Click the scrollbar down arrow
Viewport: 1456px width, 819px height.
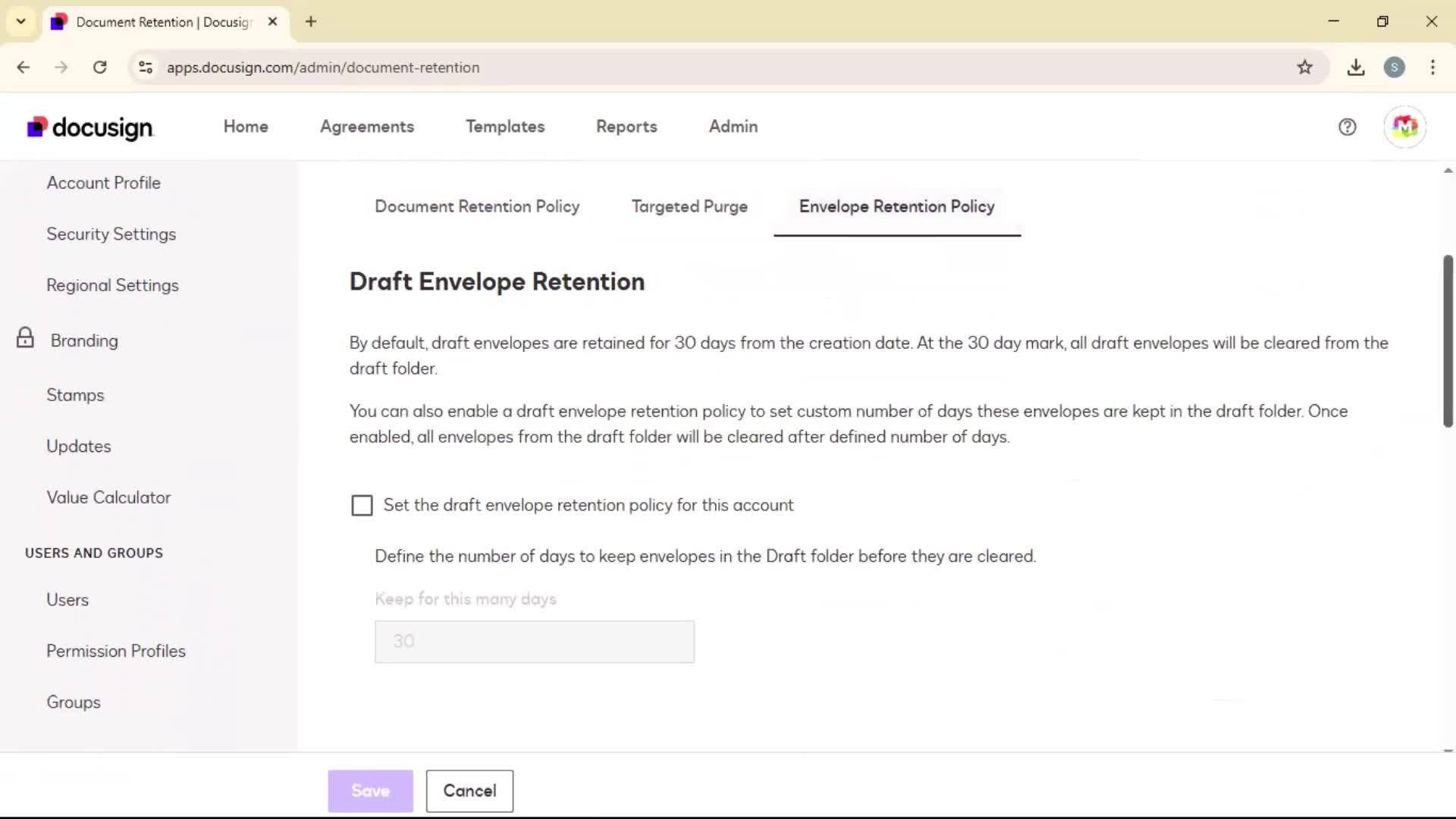coord(1448,750)
